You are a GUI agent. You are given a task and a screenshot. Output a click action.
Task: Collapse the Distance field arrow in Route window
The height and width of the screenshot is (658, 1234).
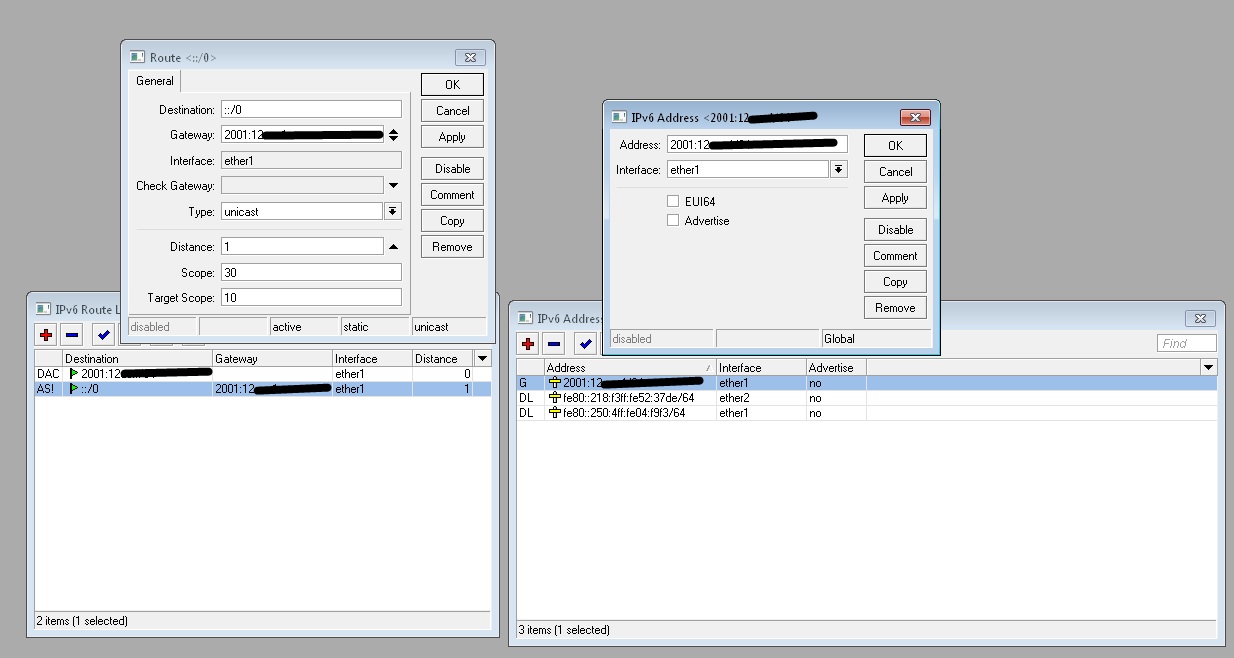pyautogui.click(x=393, y=246)
